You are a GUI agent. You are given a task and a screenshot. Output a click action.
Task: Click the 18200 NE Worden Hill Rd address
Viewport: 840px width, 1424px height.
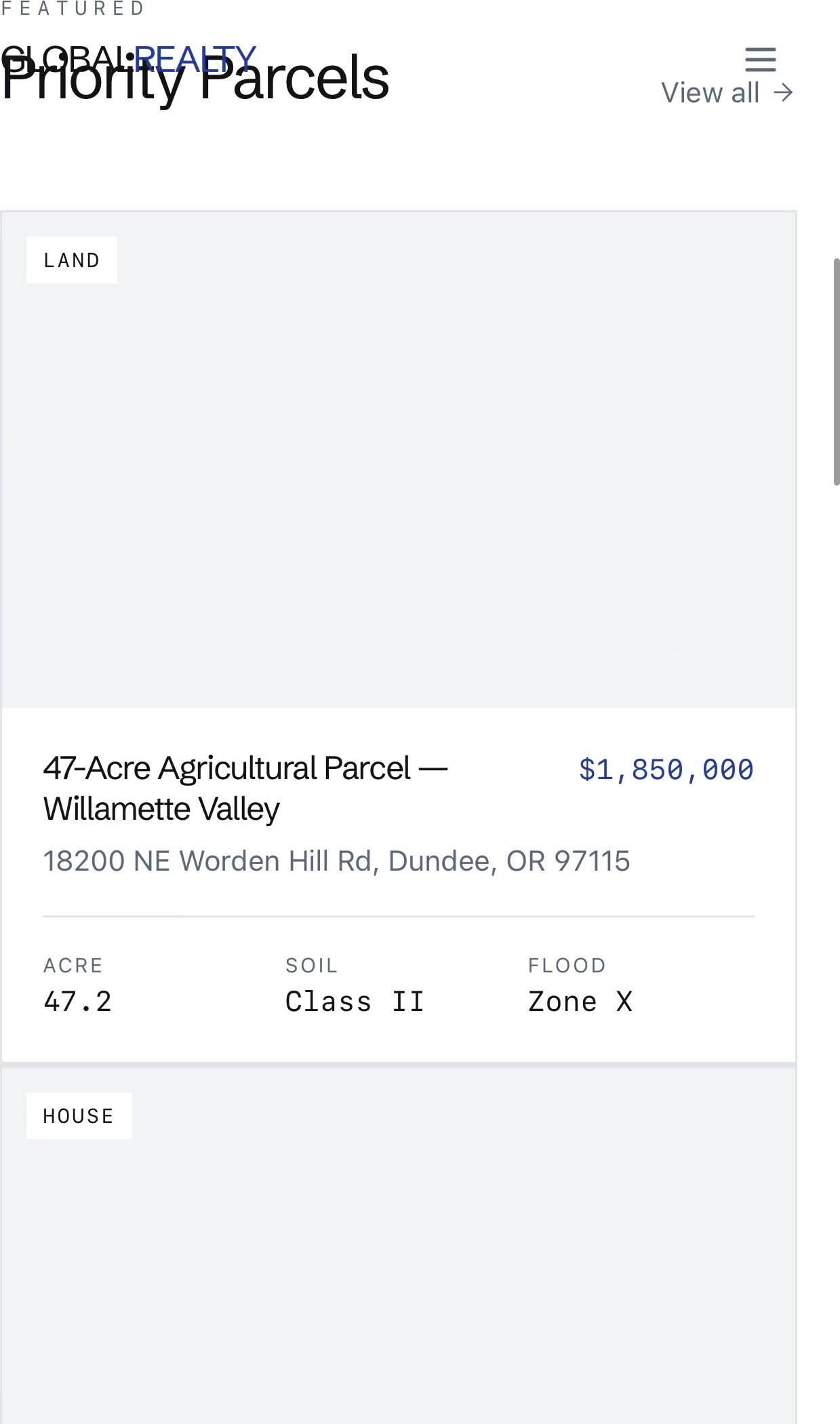click(336, 861)
